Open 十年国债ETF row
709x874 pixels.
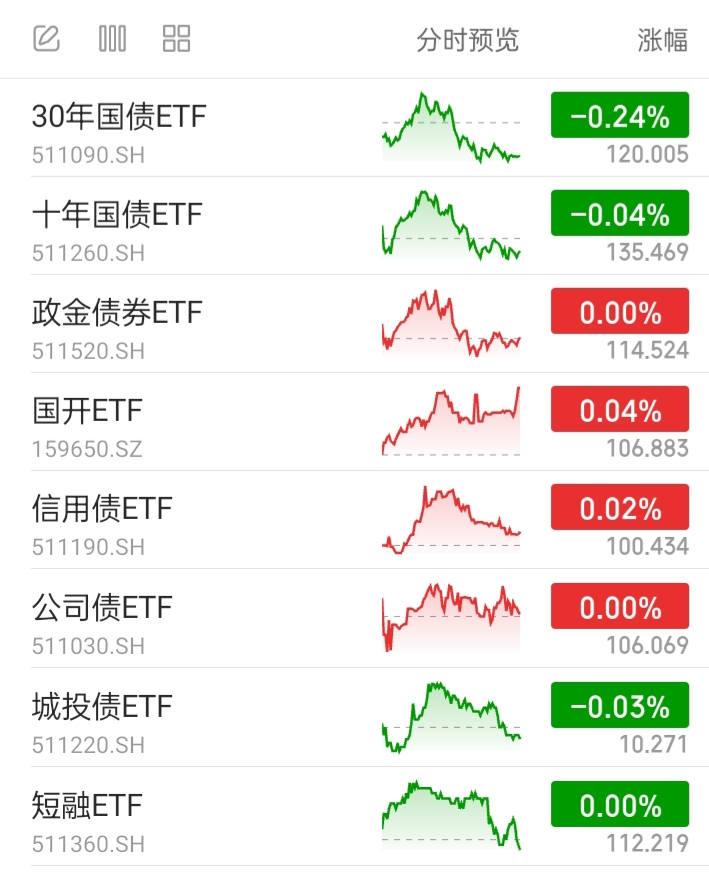point(354,226)
